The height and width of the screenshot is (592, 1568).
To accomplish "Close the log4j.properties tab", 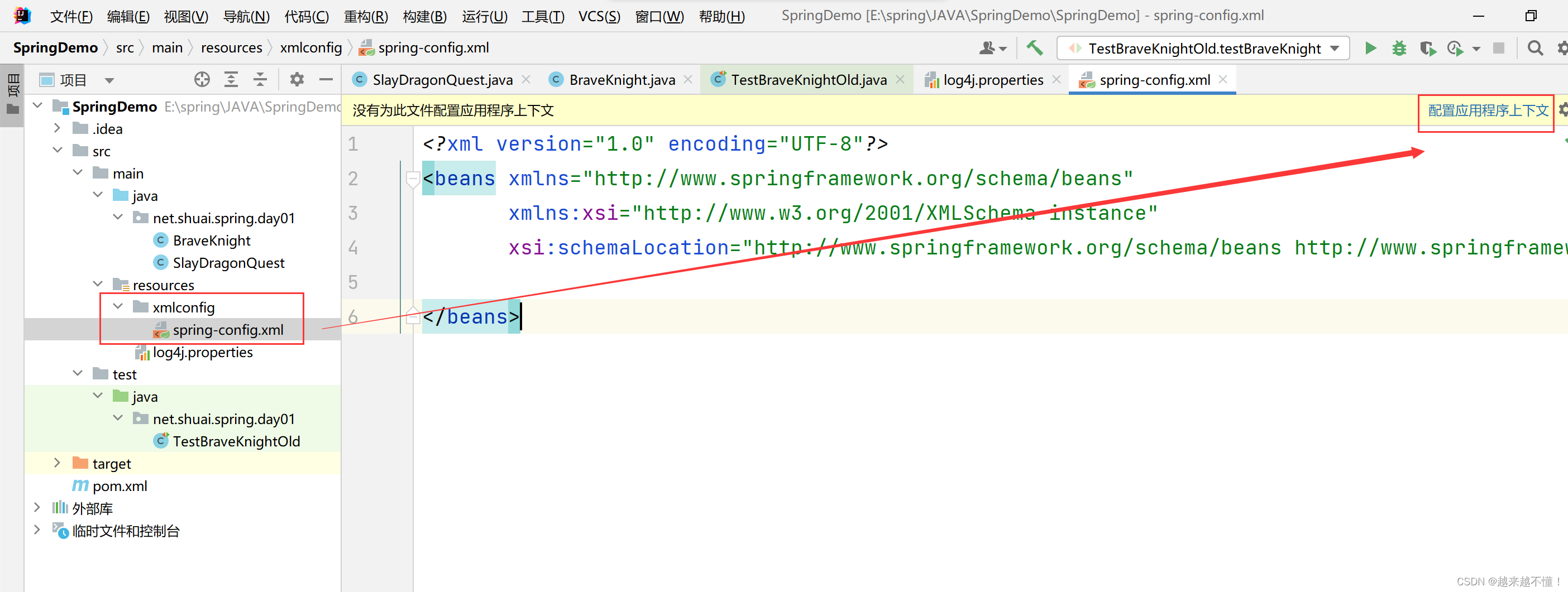I will coord(1056,80).
